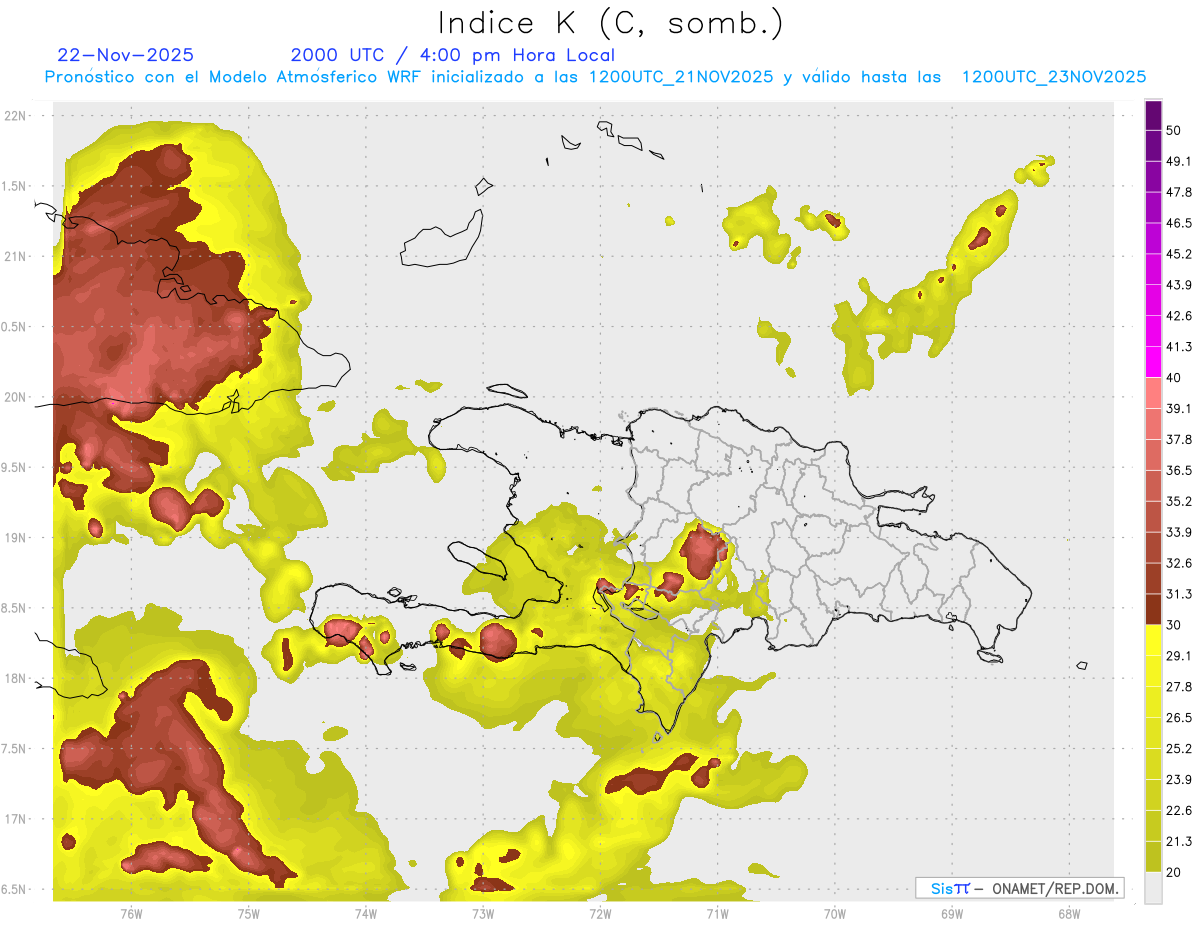Screen dimensions: 1200x927
Task: Click the title 'Indice K (C, somb.)'
Action: pyautogui.click(x=610, y=22)
